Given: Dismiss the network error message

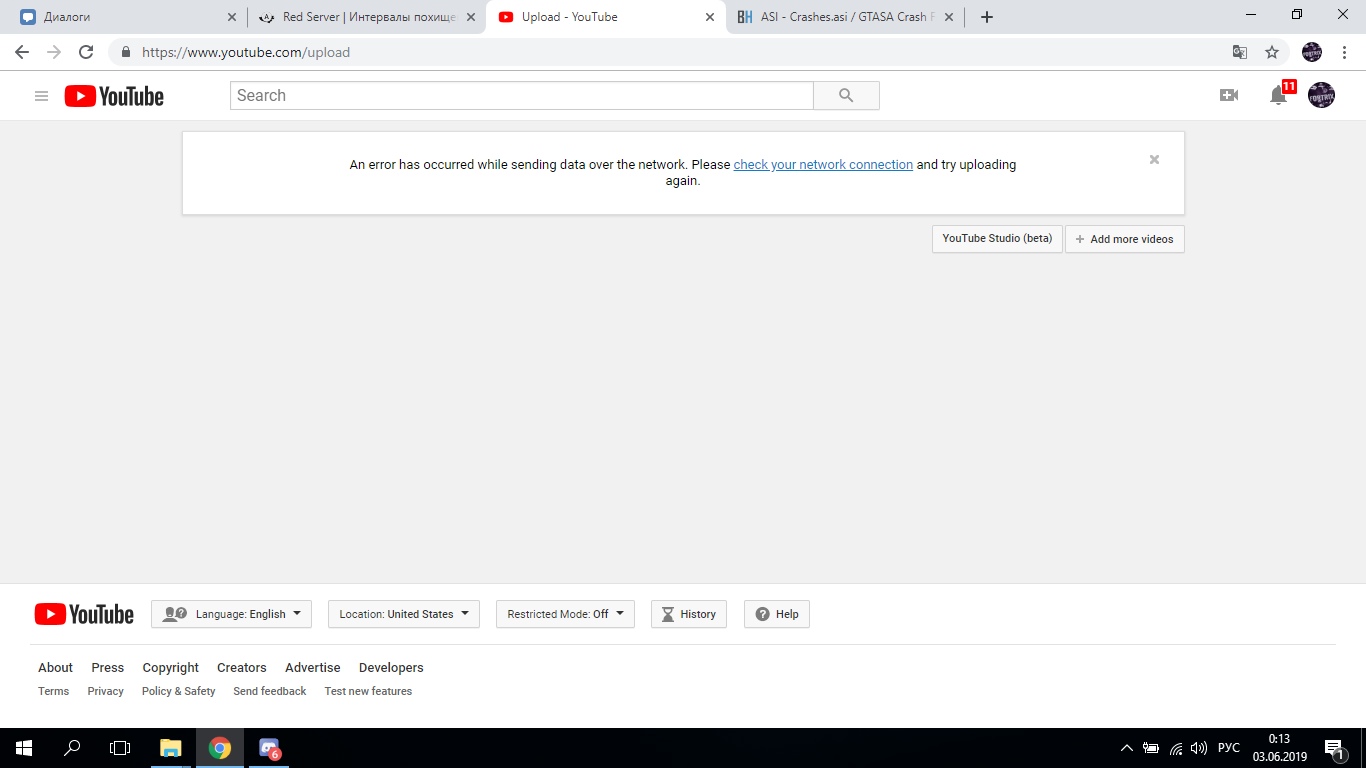Looking at the screenshot, I should coord(1154,160).
